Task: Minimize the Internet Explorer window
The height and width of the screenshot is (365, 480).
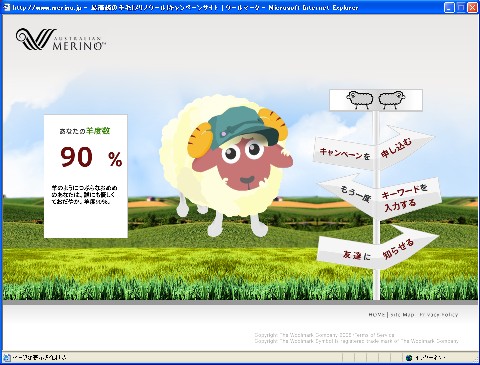Action: point(449,7)
